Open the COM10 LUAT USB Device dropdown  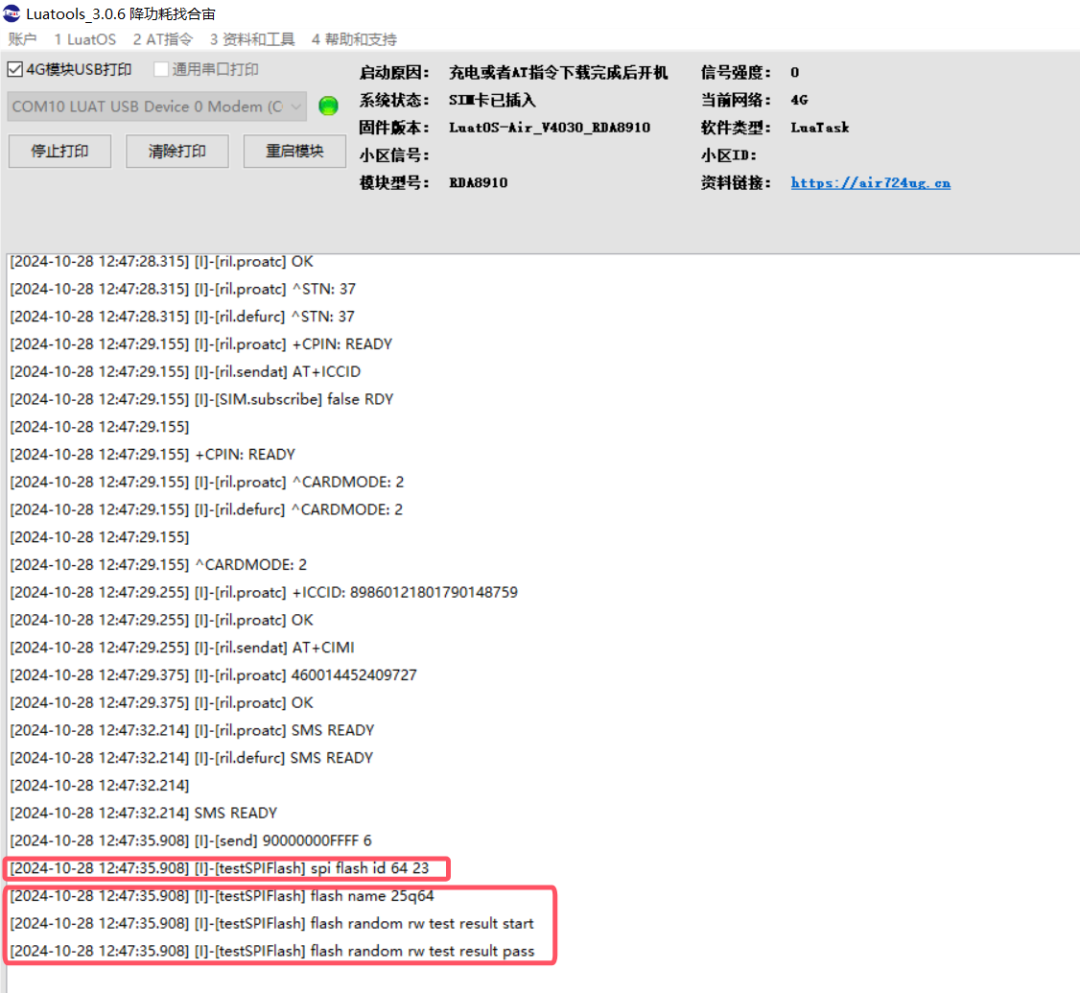296,106
